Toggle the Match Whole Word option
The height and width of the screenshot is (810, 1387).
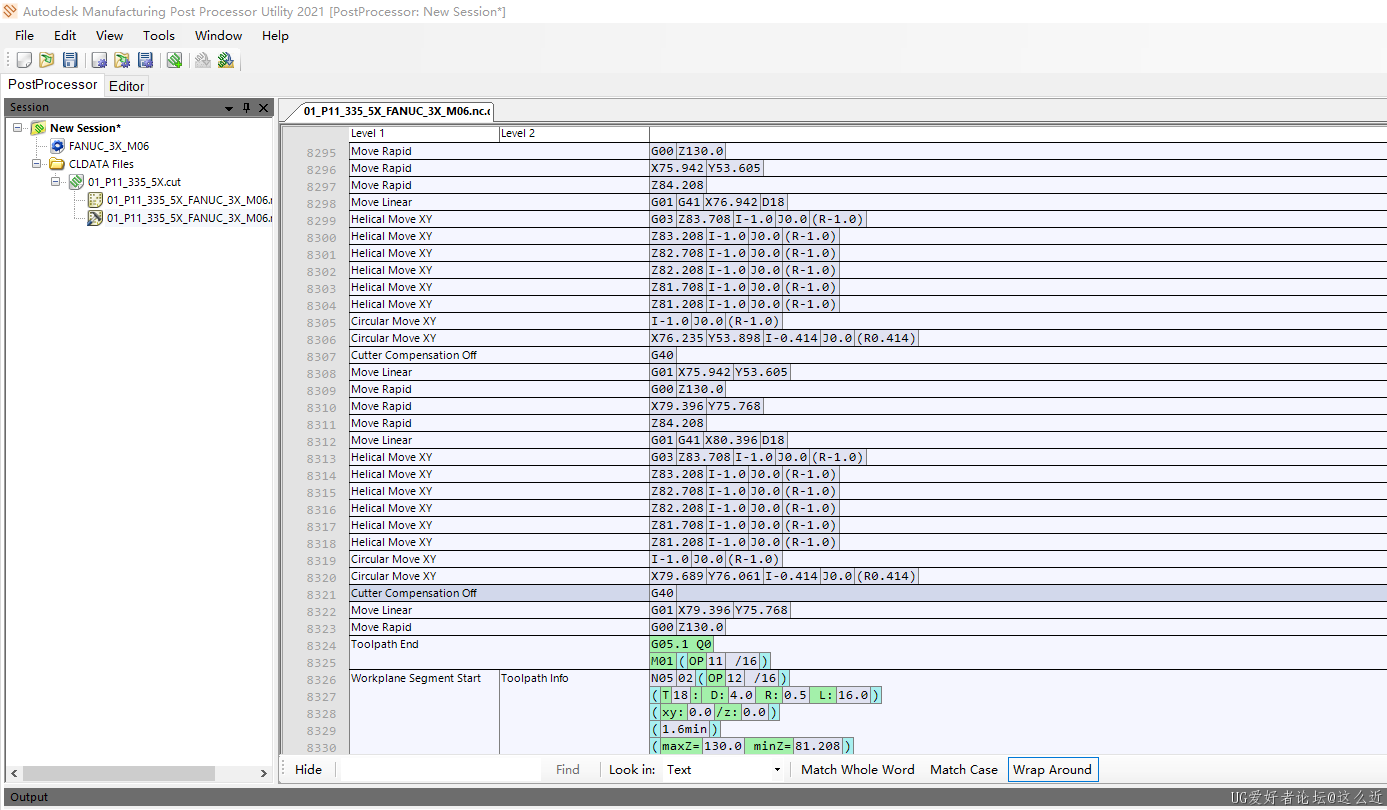(858, 769)
